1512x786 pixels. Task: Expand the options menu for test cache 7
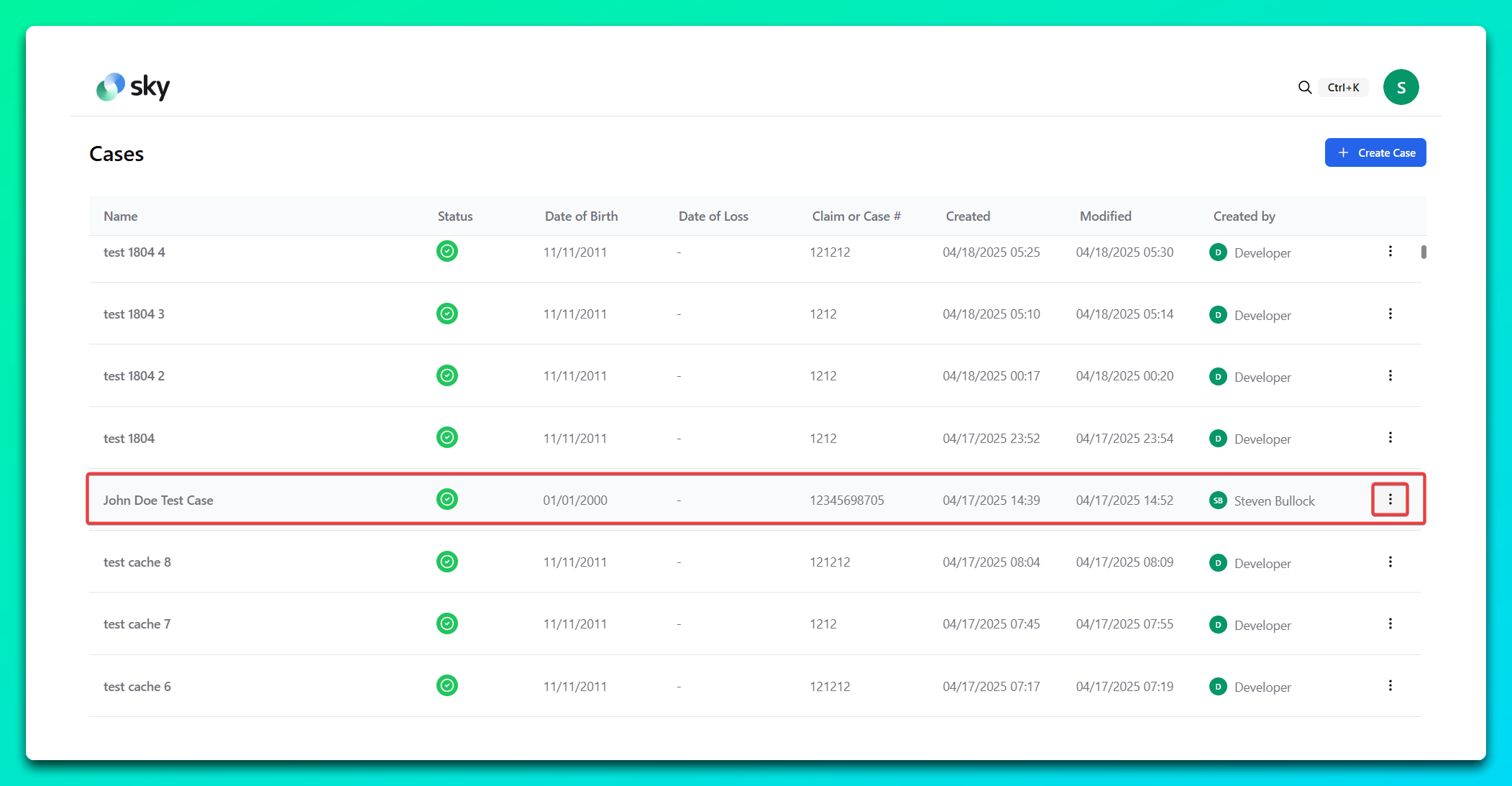coord(1389,623)
